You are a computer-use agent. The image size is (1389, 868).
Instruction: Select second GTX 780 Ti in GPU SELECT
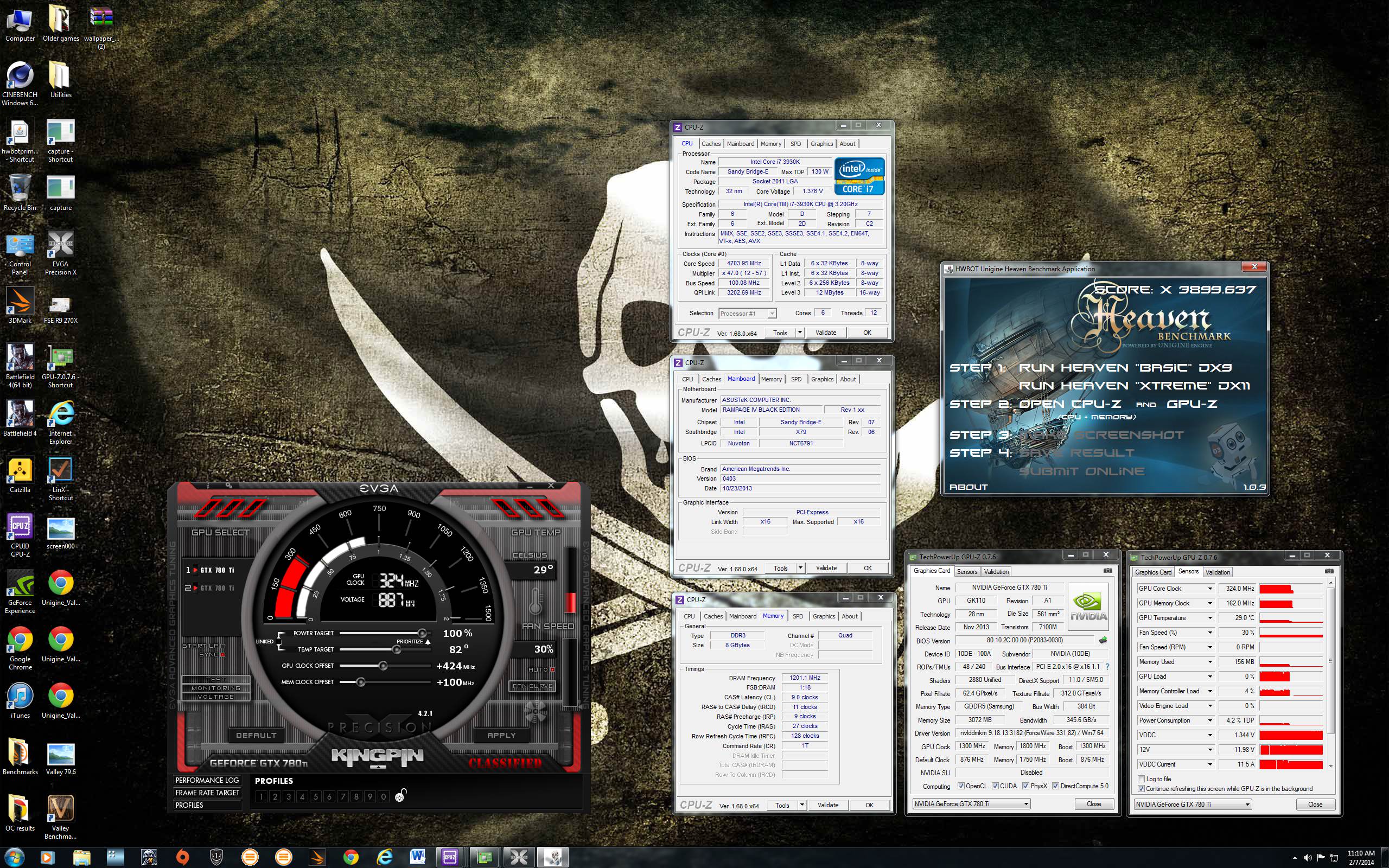point(210,588)
